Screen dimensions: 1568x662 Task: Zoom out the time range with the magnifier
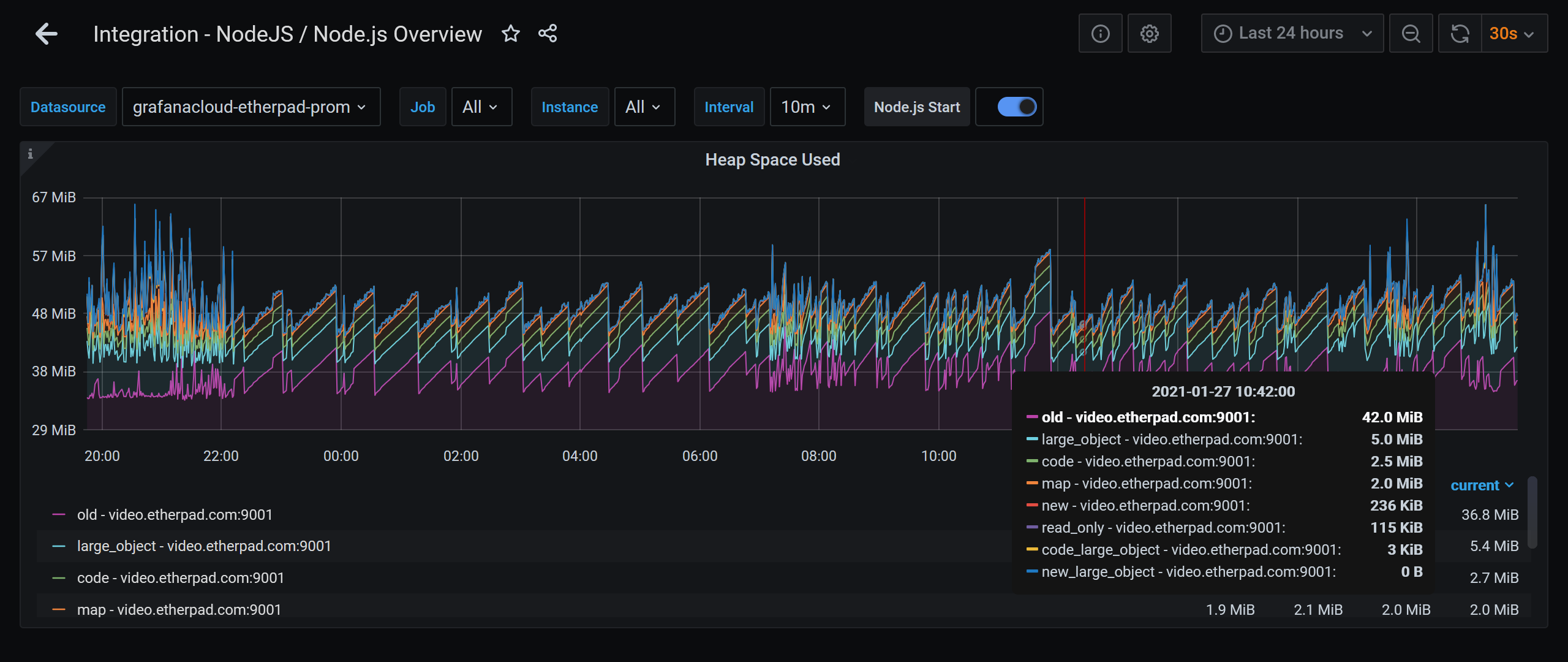pyautogui.click(x=1411, y=33)
